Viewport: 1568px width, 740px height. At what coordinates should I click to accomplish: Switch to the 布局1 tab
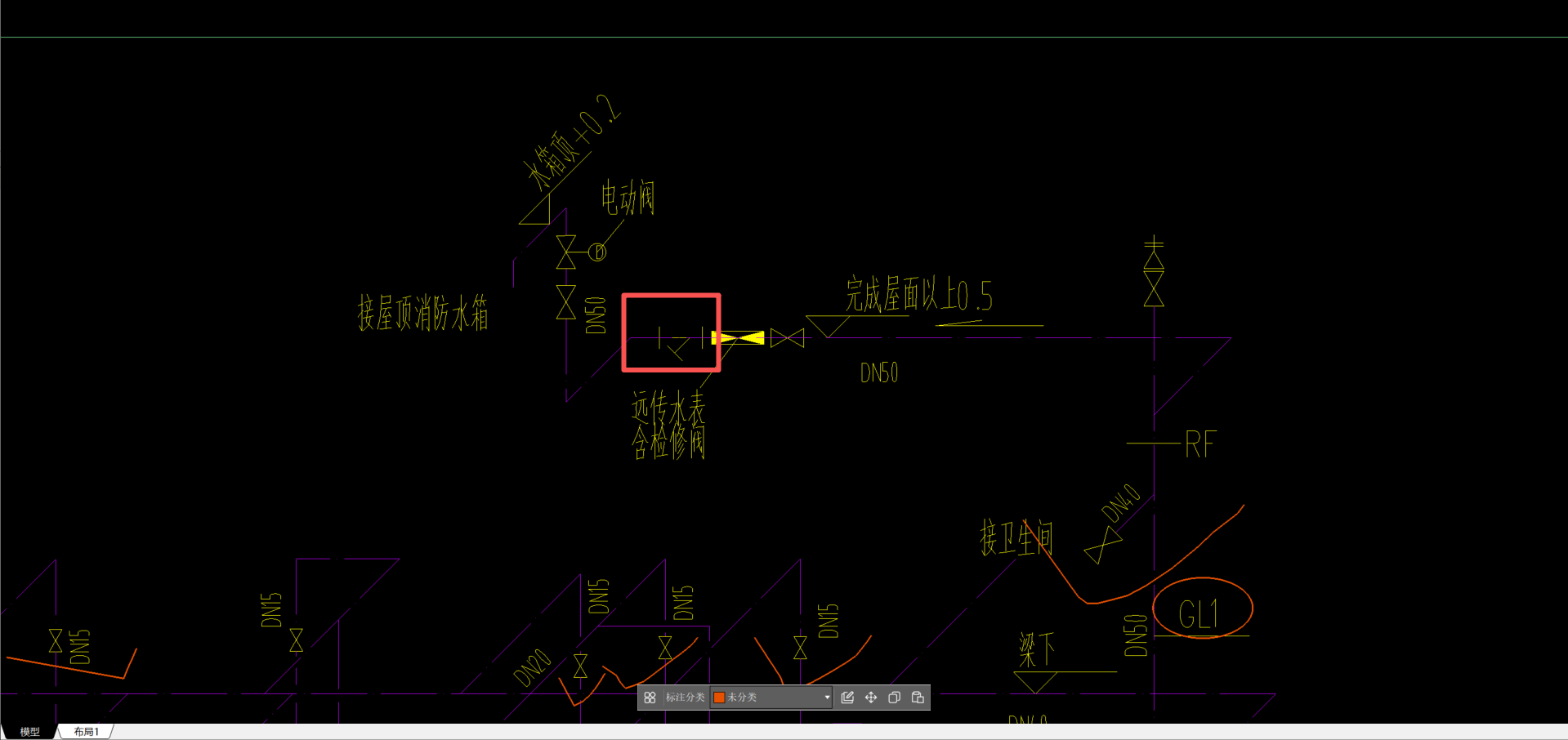(86, 732)
